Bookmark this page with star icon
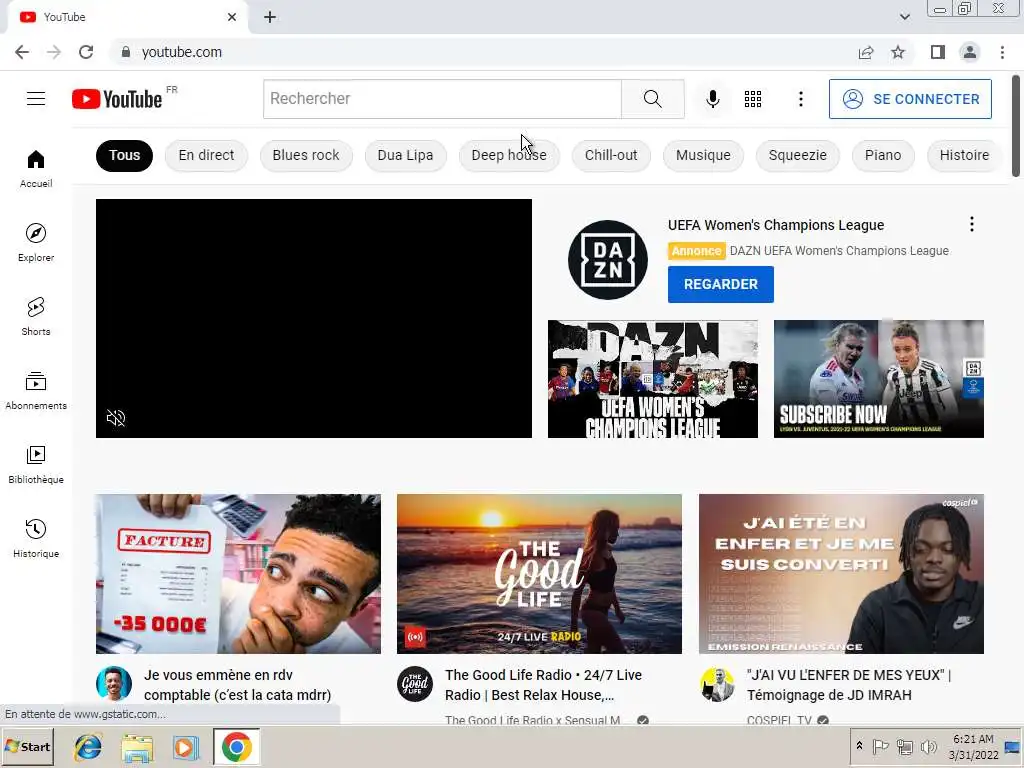Viewport: 1024px width, 768px height. click(898, 52)
